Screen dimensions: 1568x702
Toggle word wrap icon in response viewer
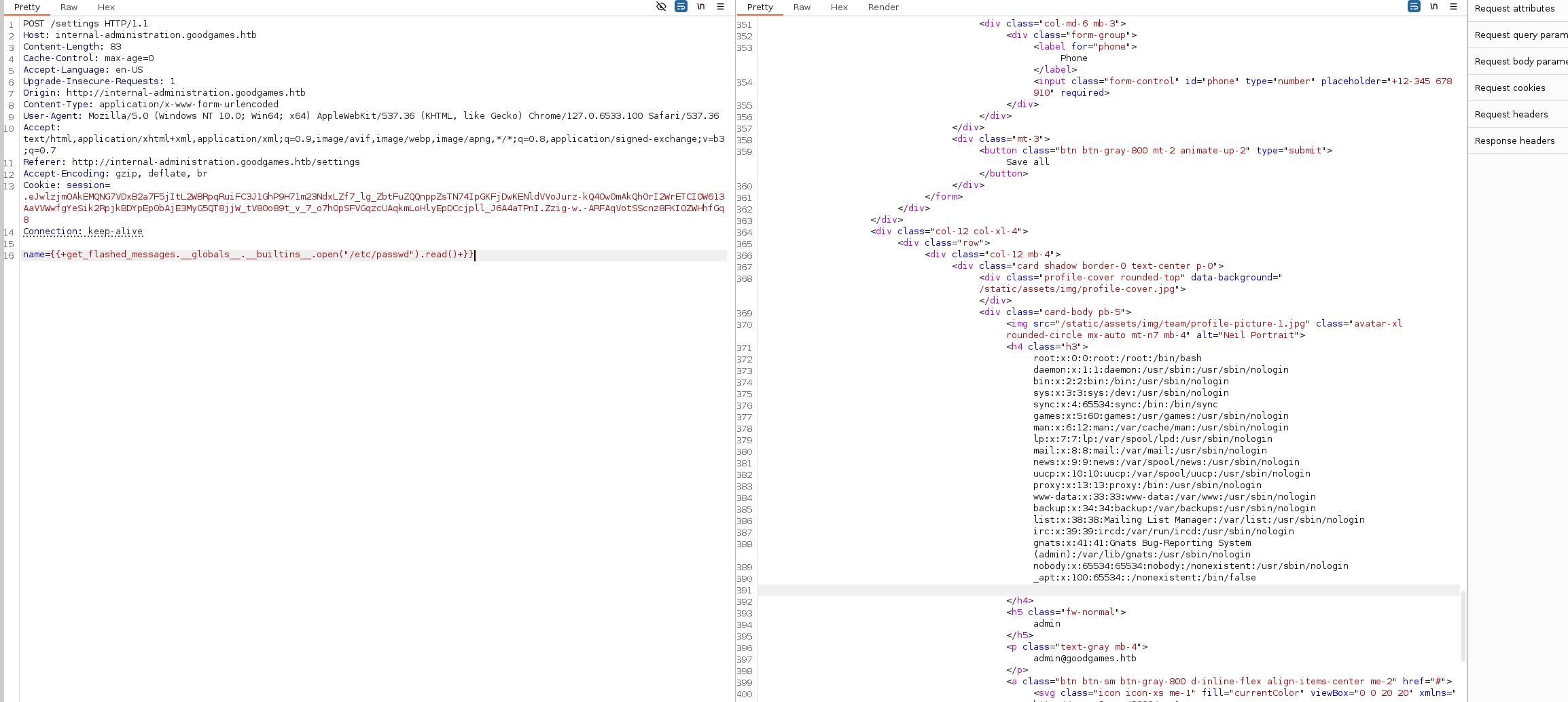tap(1414, 7)
